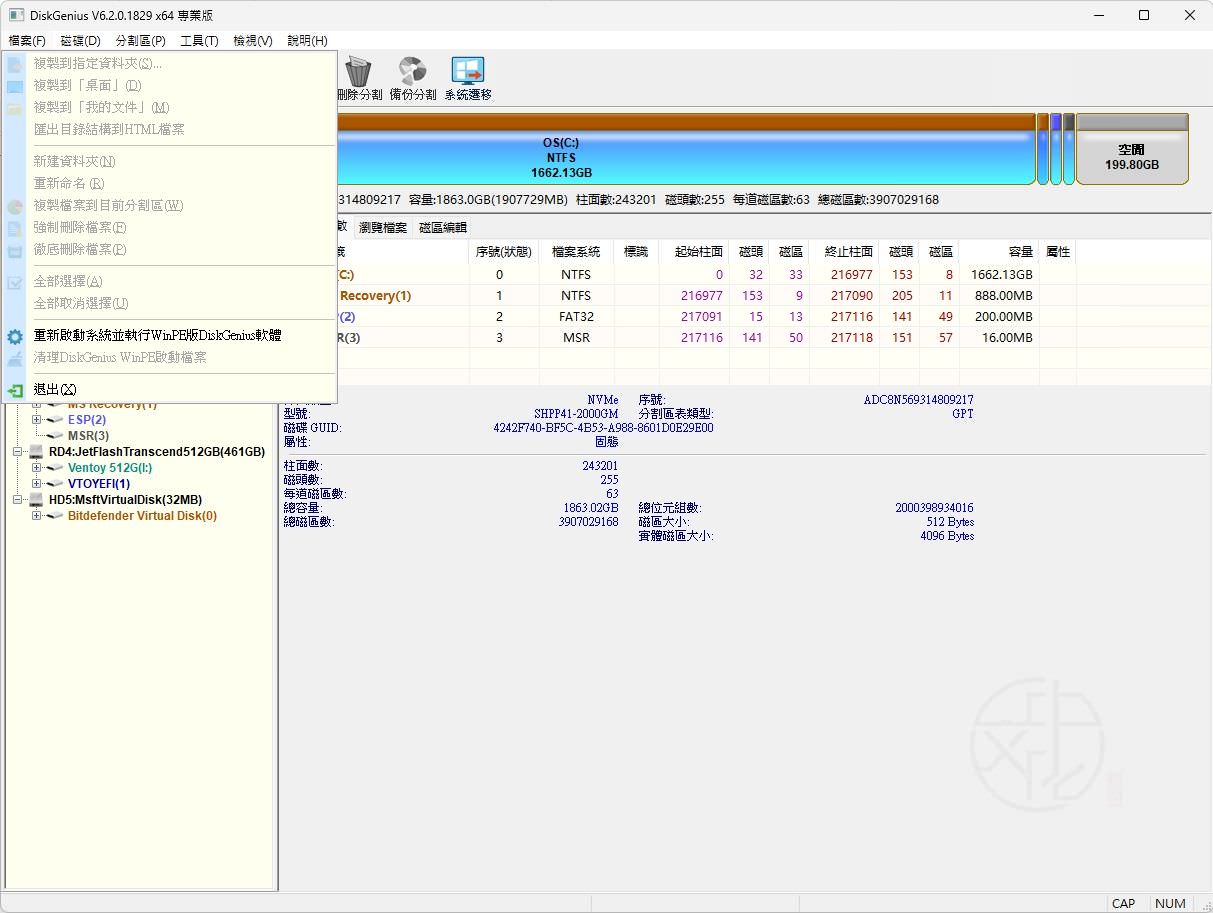This screenshot has width=1213, height=913.
Task: Sort by the 起始柱面 column header
Action: [x=694, y=252]
